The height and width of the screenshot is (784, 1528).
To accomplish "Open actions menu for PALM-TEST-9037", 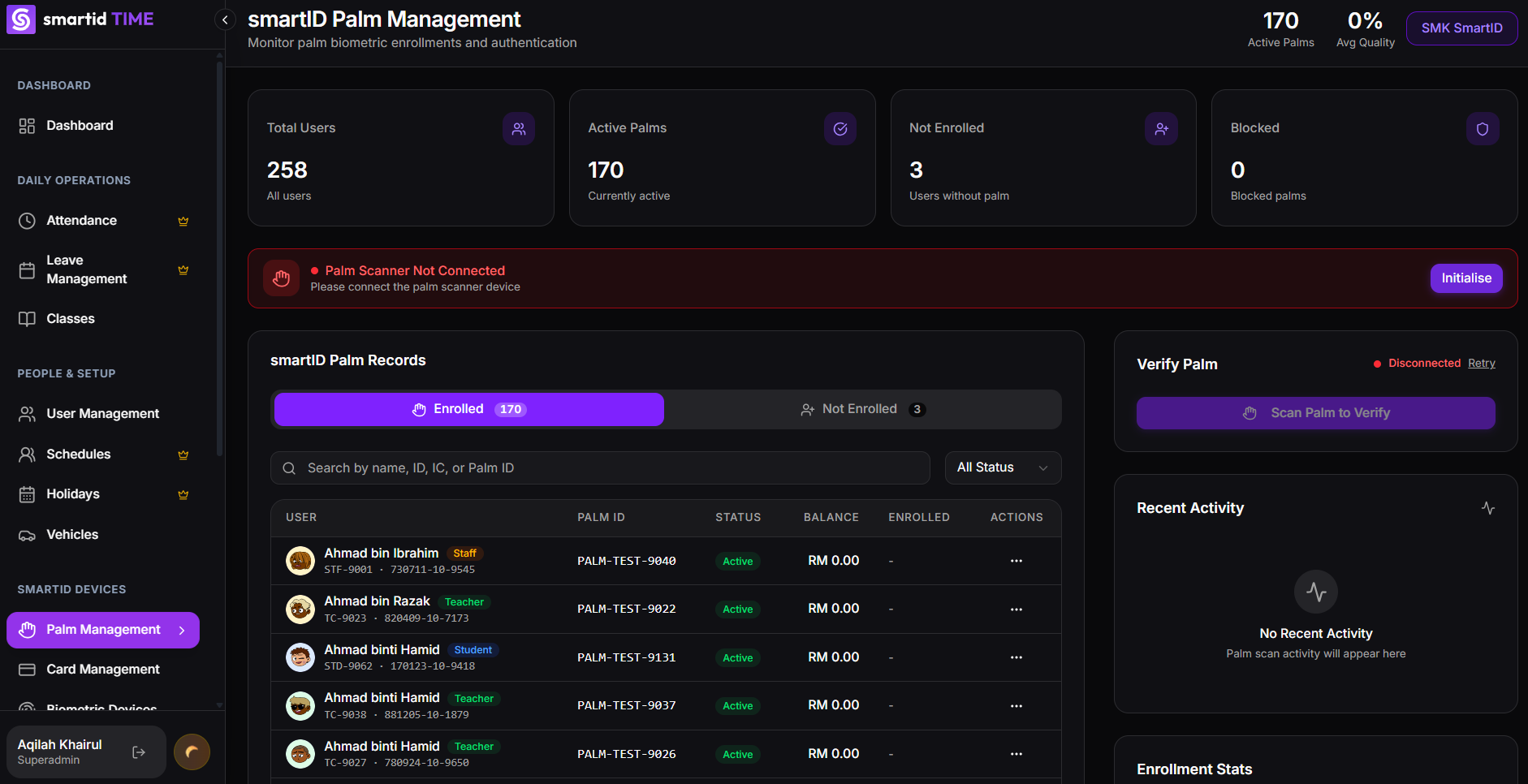I will [1017, 706].
